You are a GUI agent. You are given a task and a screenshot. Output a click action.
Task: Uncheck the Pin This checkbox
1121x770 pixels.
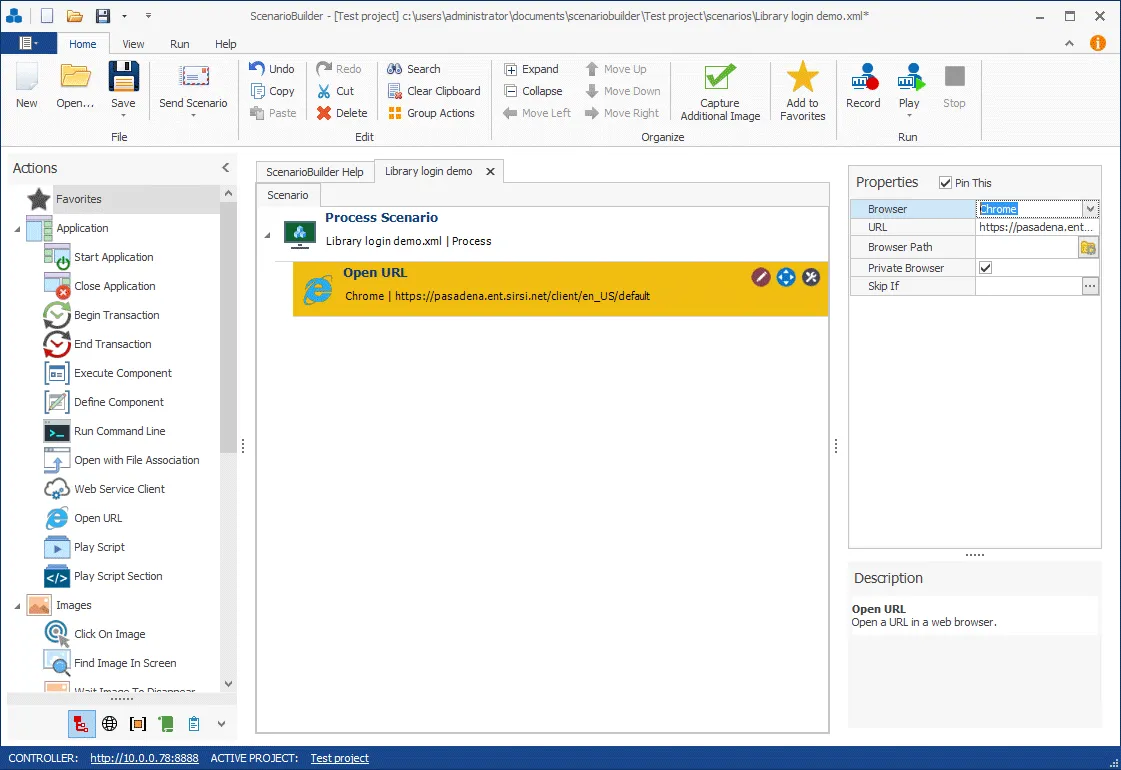945,183
